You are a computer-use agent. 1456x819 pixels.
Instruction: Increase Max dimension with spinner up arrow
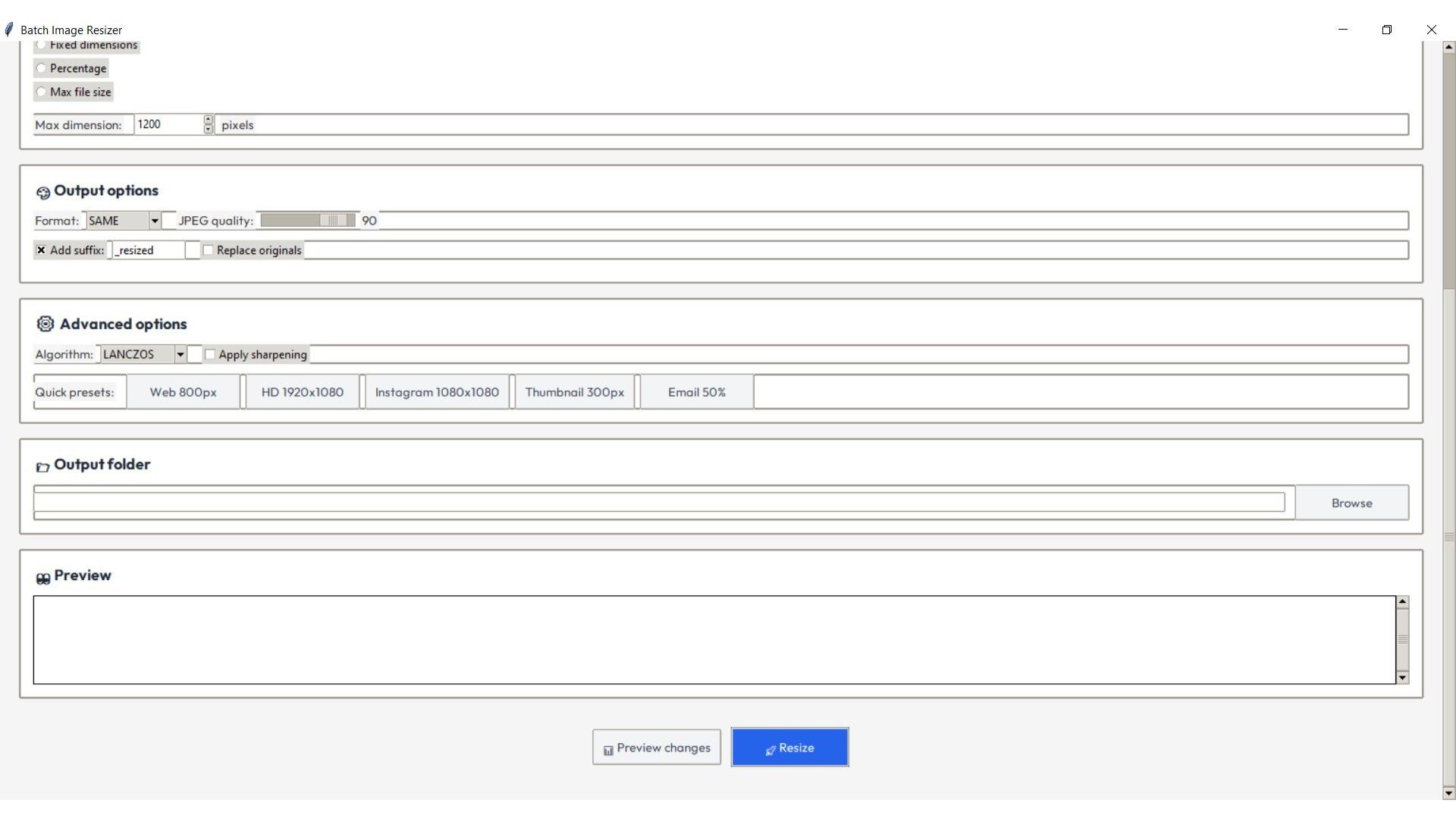209,120
